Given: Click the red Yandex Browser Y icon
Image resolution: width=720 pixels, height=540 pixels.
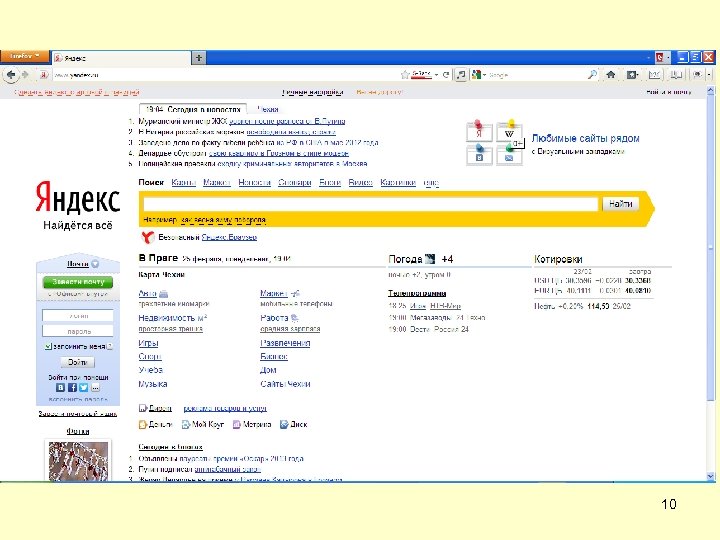Looking at the screenshot, I should (x=147, y=237).
